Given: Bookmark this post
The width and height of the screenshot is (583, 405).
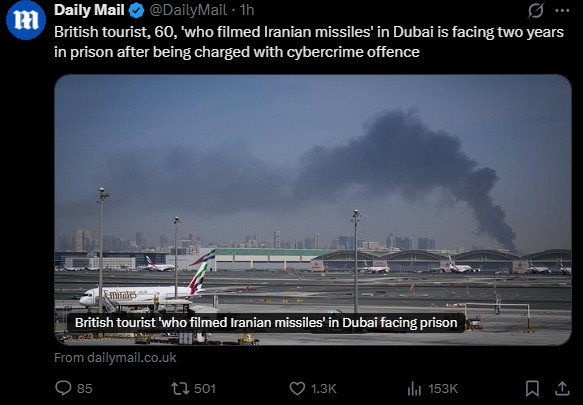Looking at the screenshot, I should (532, 389).
